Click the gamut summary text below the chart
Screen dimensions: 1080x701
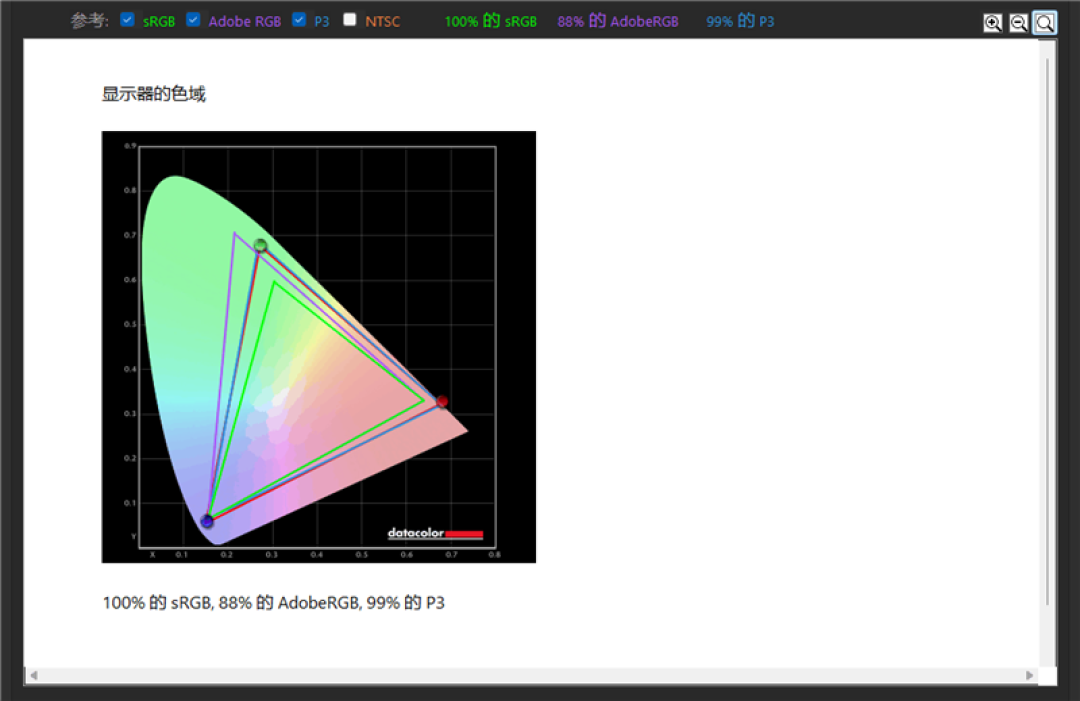(273, 603)
